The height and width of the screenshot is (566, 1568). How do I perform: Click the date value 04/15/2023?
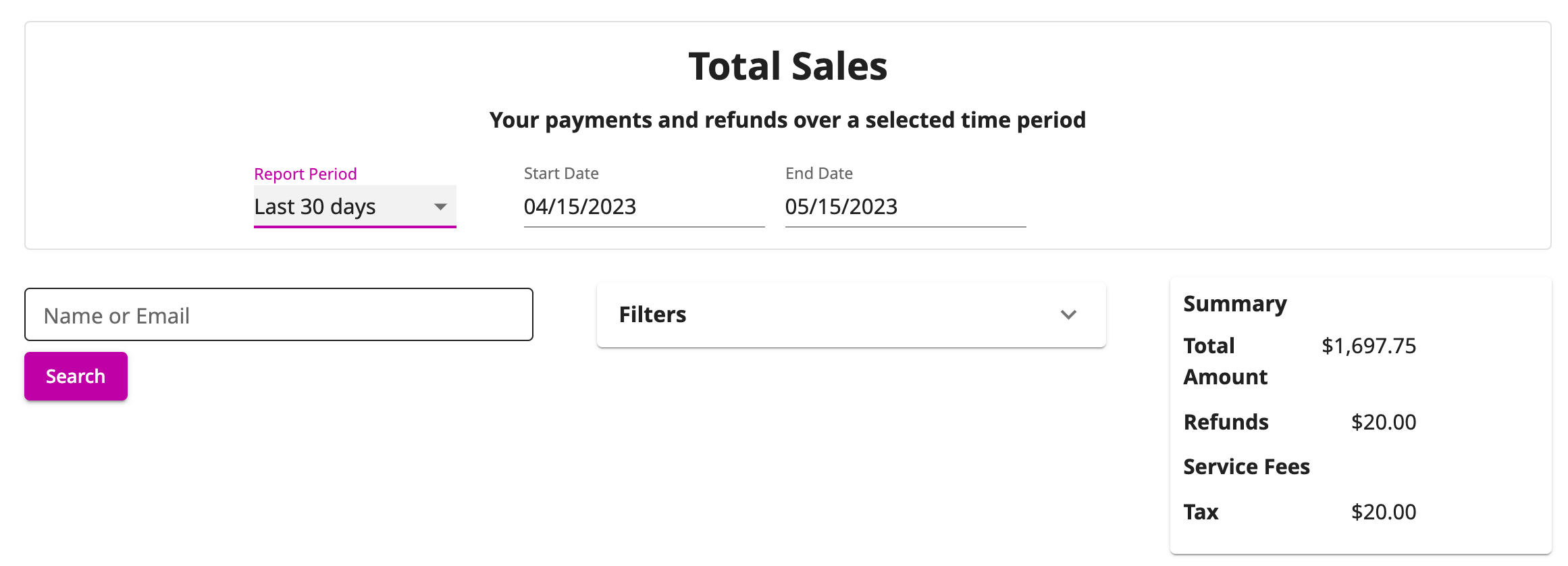point(580,207)
